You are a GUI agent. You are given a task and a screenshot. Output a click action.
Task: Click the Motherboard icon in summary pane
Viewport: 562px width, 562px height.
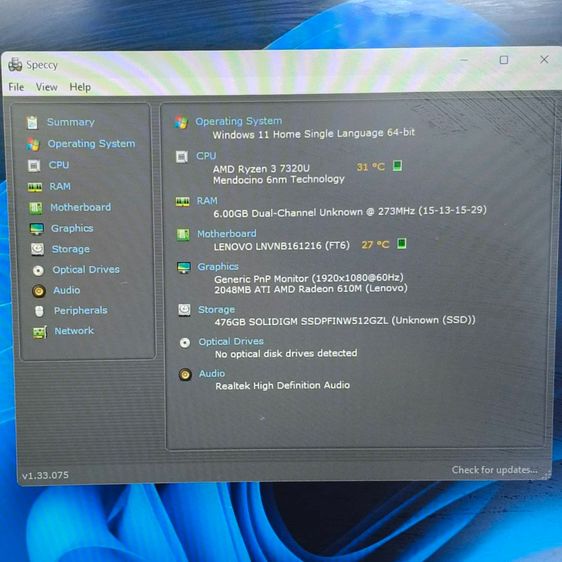click(183, 235)
